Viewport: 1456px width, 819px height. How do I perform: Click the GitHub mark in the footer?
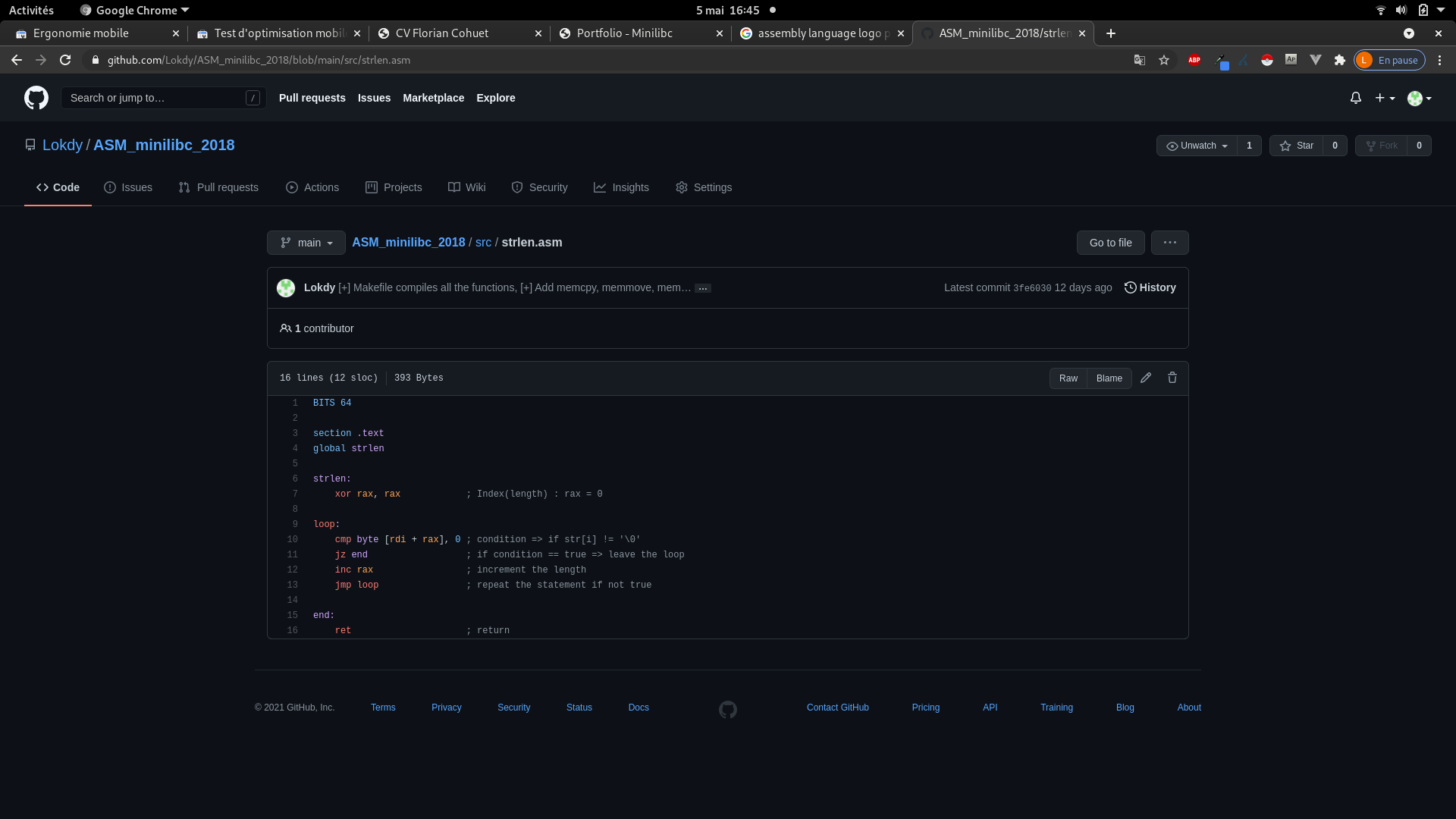[x=728, y=710]
